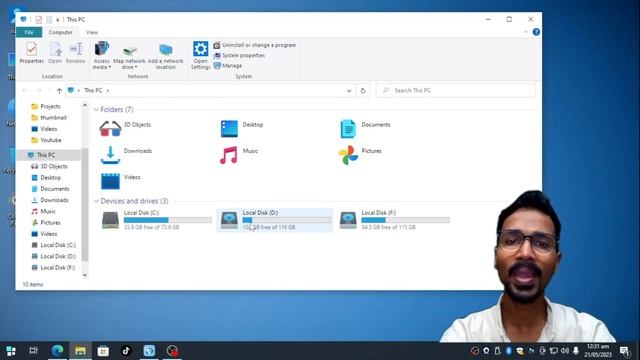Image resolution: width=640 pixels, height=360 pixels.
Task: Open the notification center icon
Action: click(624, 351)
